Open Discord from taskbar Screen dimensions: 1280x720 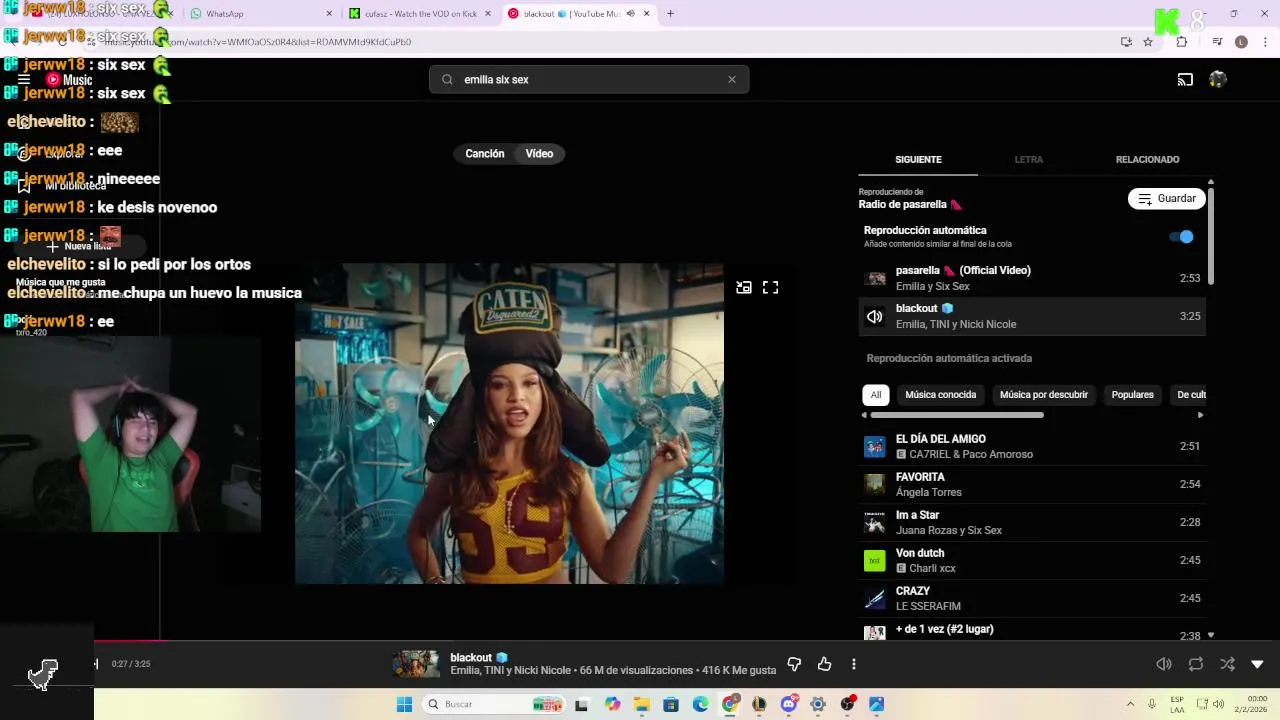[x=789, y=704]
